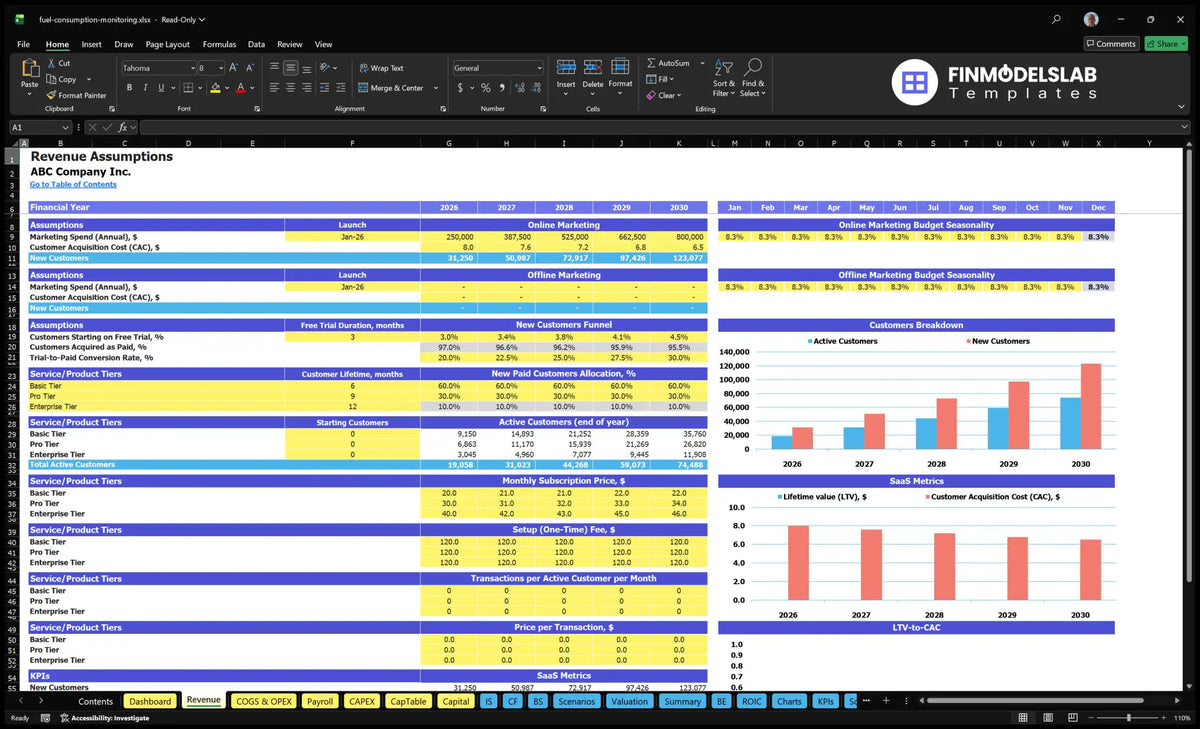Toggle Bottom Align
The height and width of the screenshot is (729, 1200).
tap(306, 68)
